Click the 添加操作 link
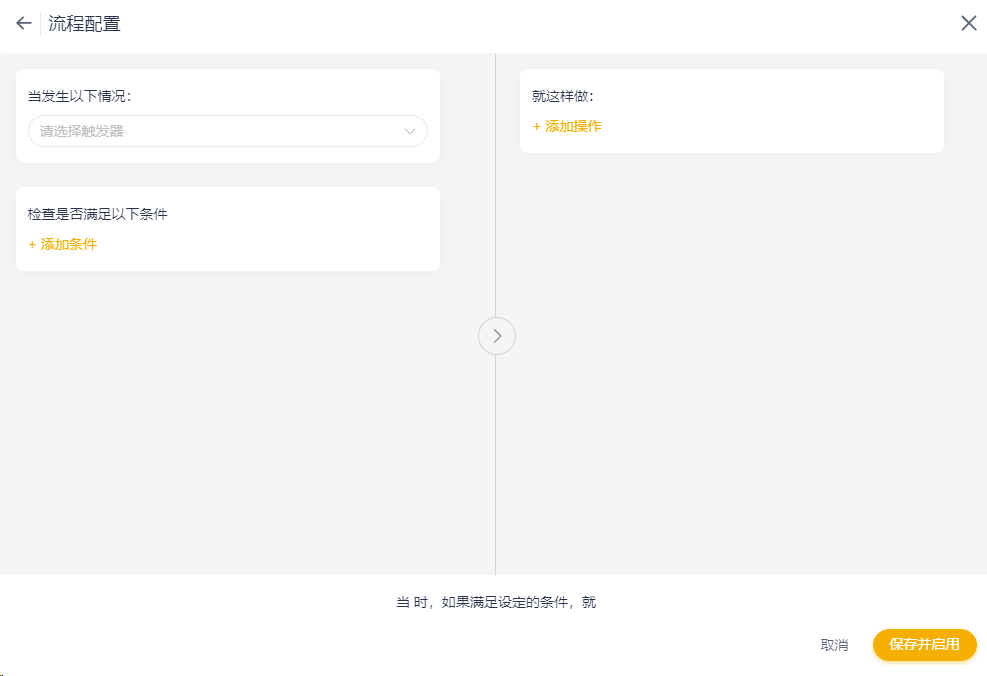Screen dimensions: 987x676 (573, 126)
